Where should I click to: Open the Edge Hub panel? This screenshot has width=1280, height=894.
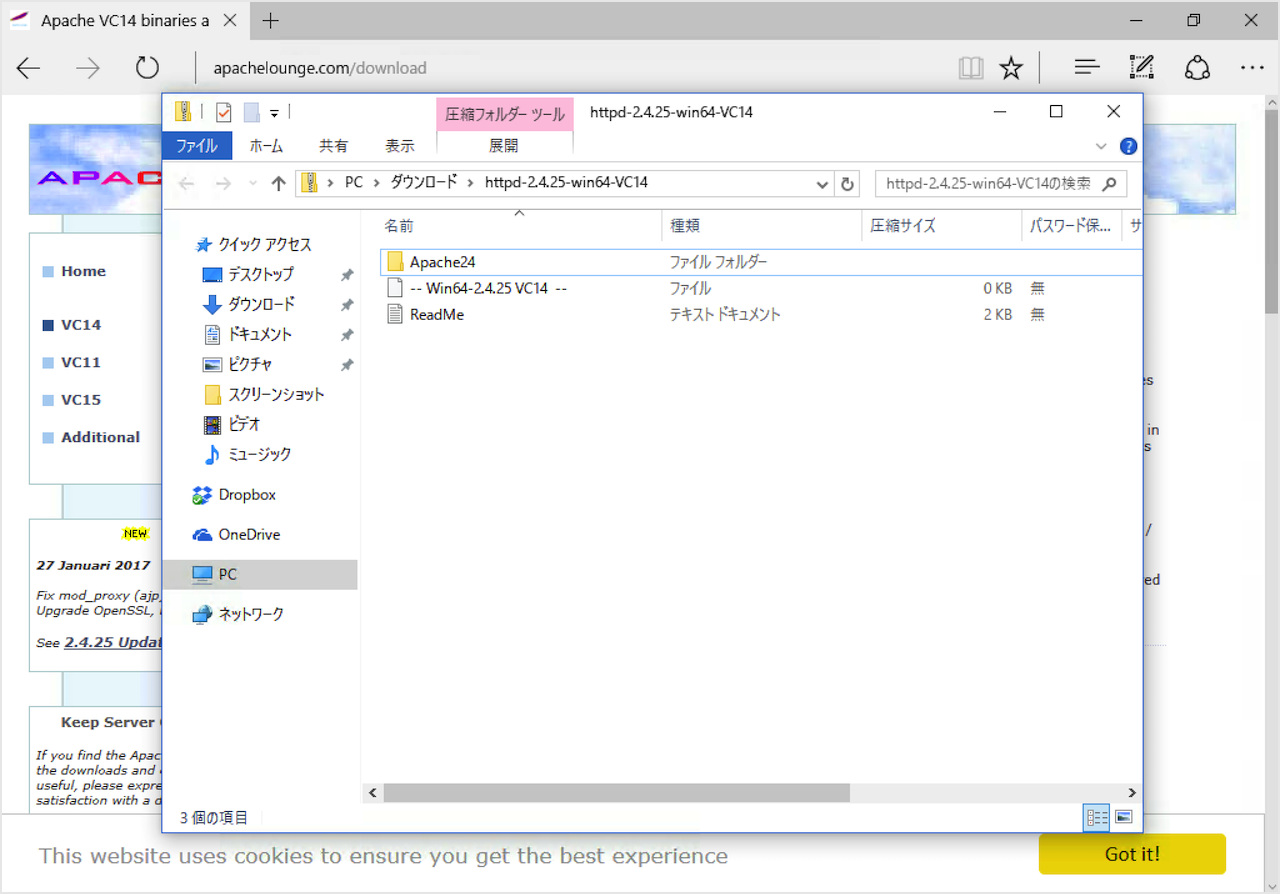[1086, 67]
